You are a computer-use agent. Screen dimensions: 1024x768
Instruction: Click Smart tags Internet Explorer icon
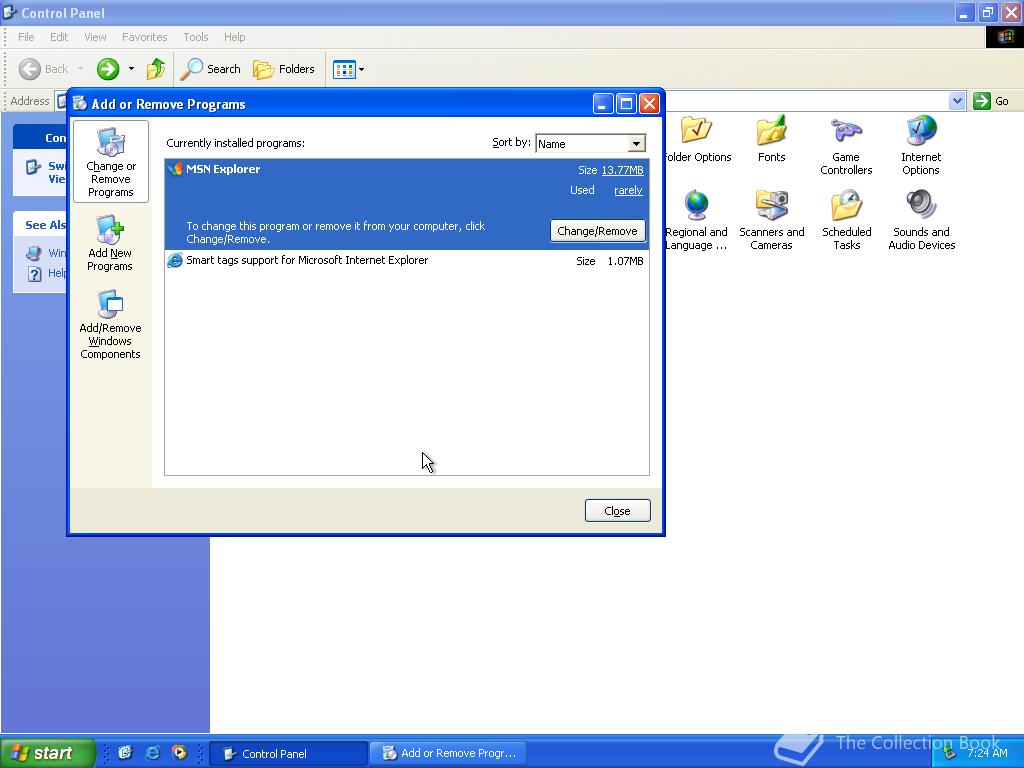coord(174,261)
